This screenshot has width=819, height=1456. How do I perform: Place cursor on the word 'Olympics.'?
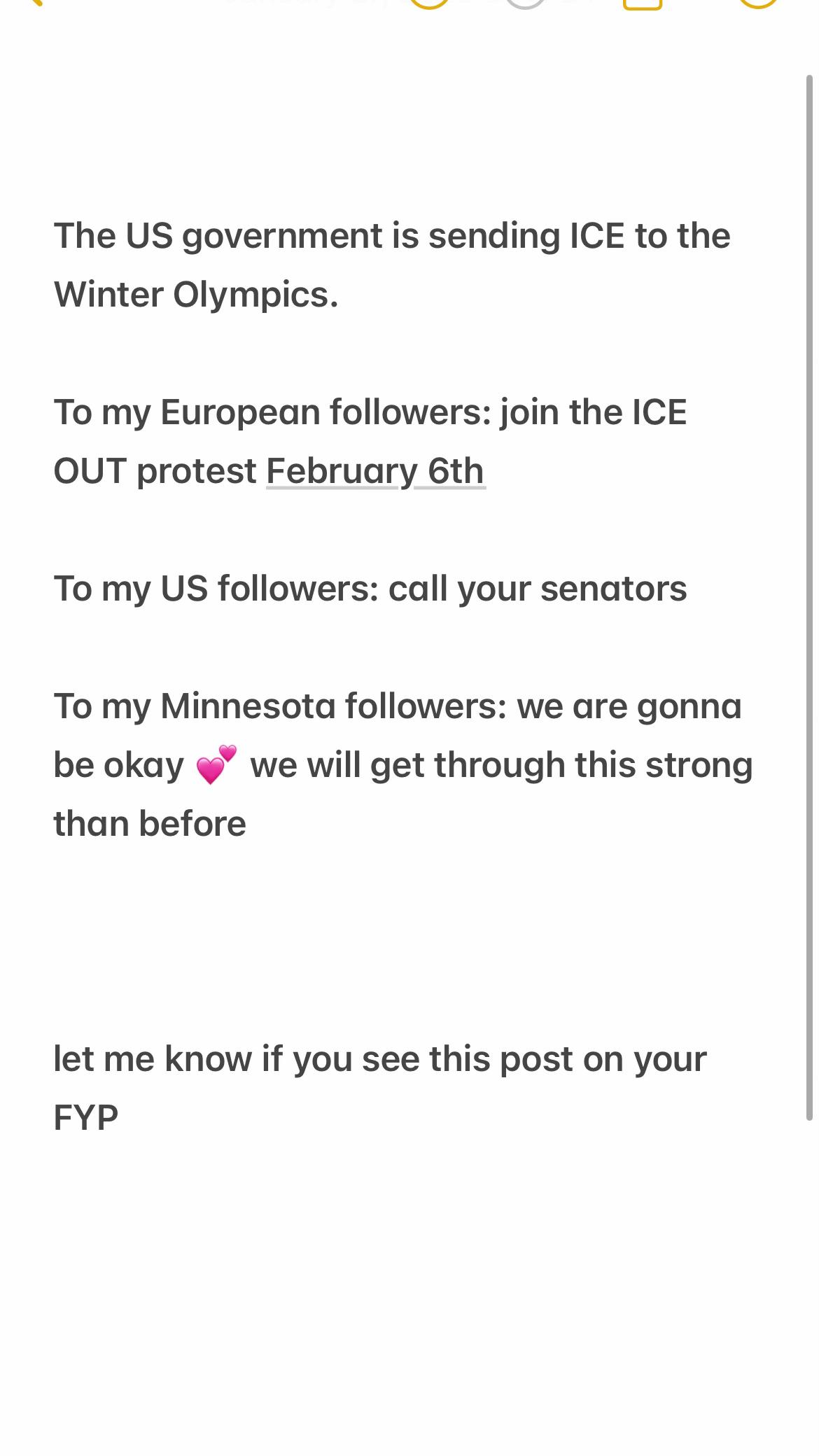point(255,295)
